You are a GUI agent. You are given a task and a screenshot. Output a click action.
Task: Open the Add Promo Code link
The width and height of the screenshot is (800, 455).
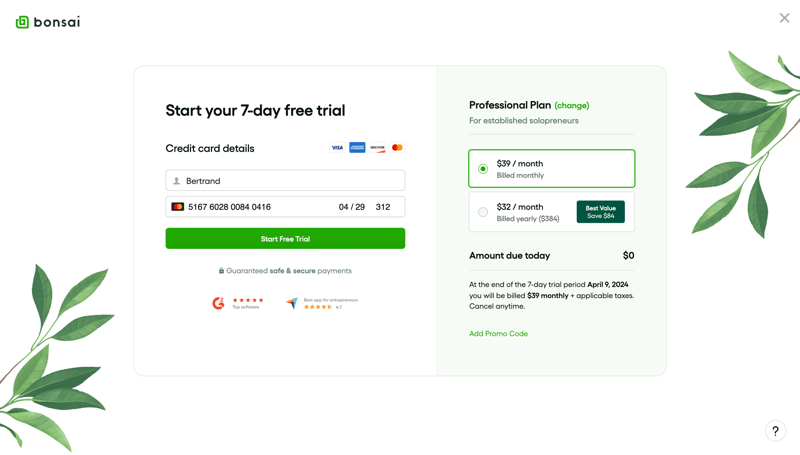tap(498, 334)
